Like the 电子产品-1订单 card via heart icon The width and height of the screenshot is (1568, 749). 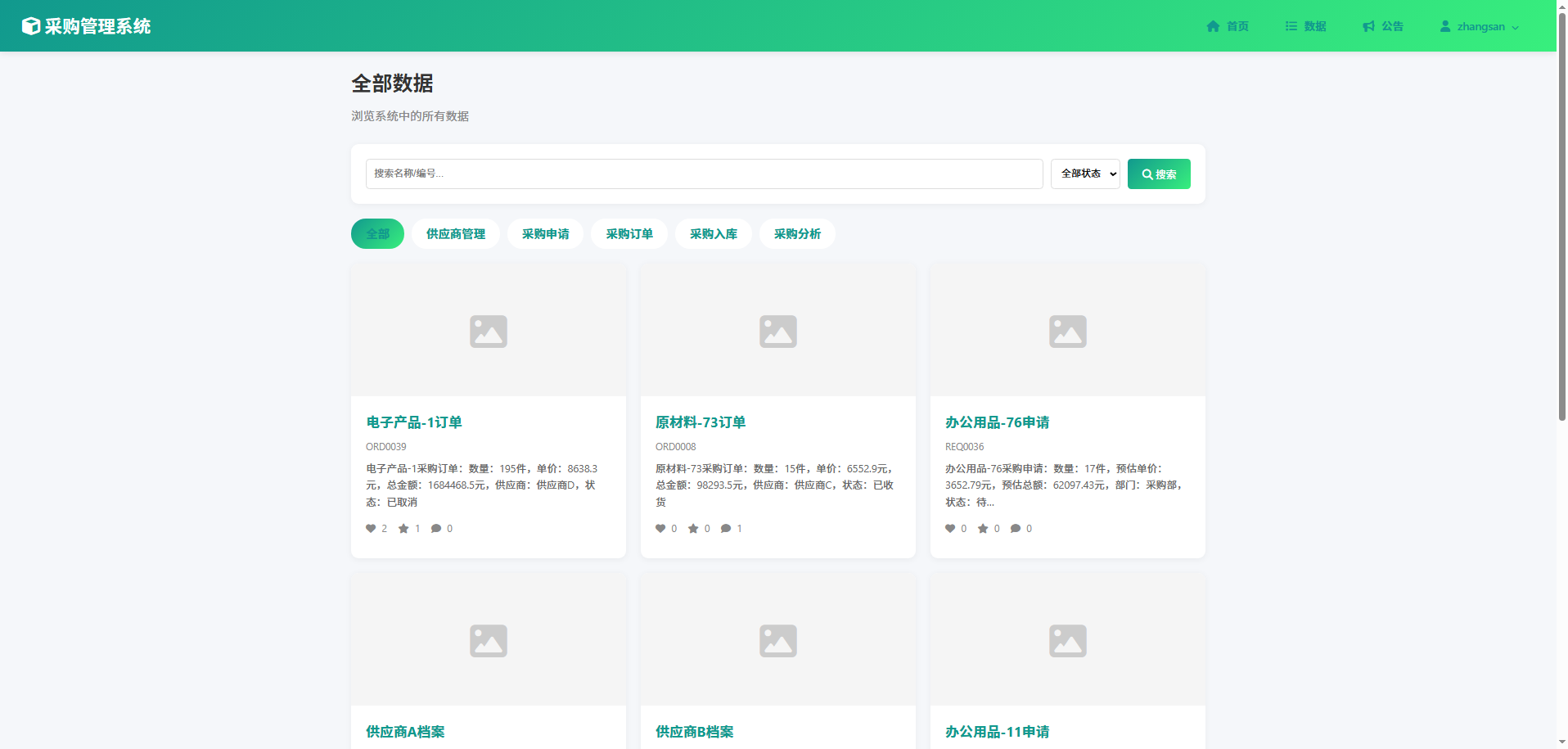click(371, 529)
